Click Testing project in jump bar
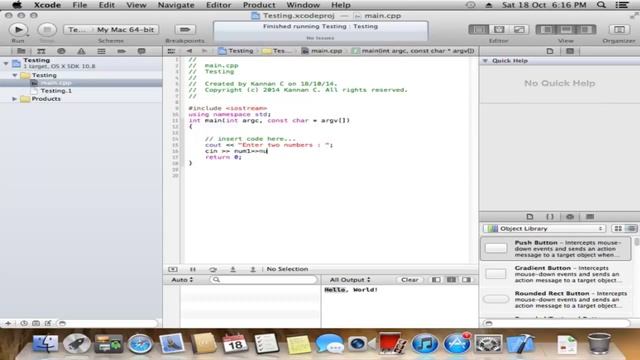 coord(236,51)
